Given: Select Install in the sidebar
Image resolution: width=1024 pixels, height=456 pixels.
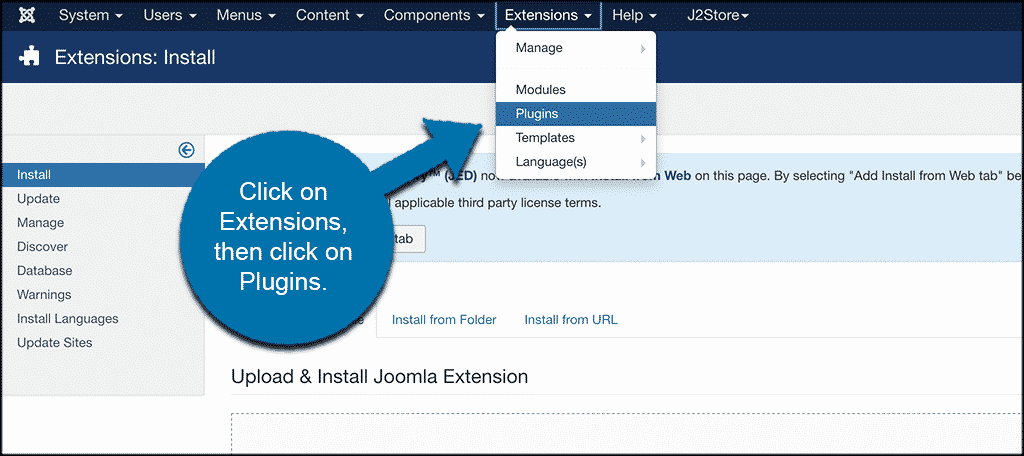Looking at the screenshot, I should coord(103,175).
